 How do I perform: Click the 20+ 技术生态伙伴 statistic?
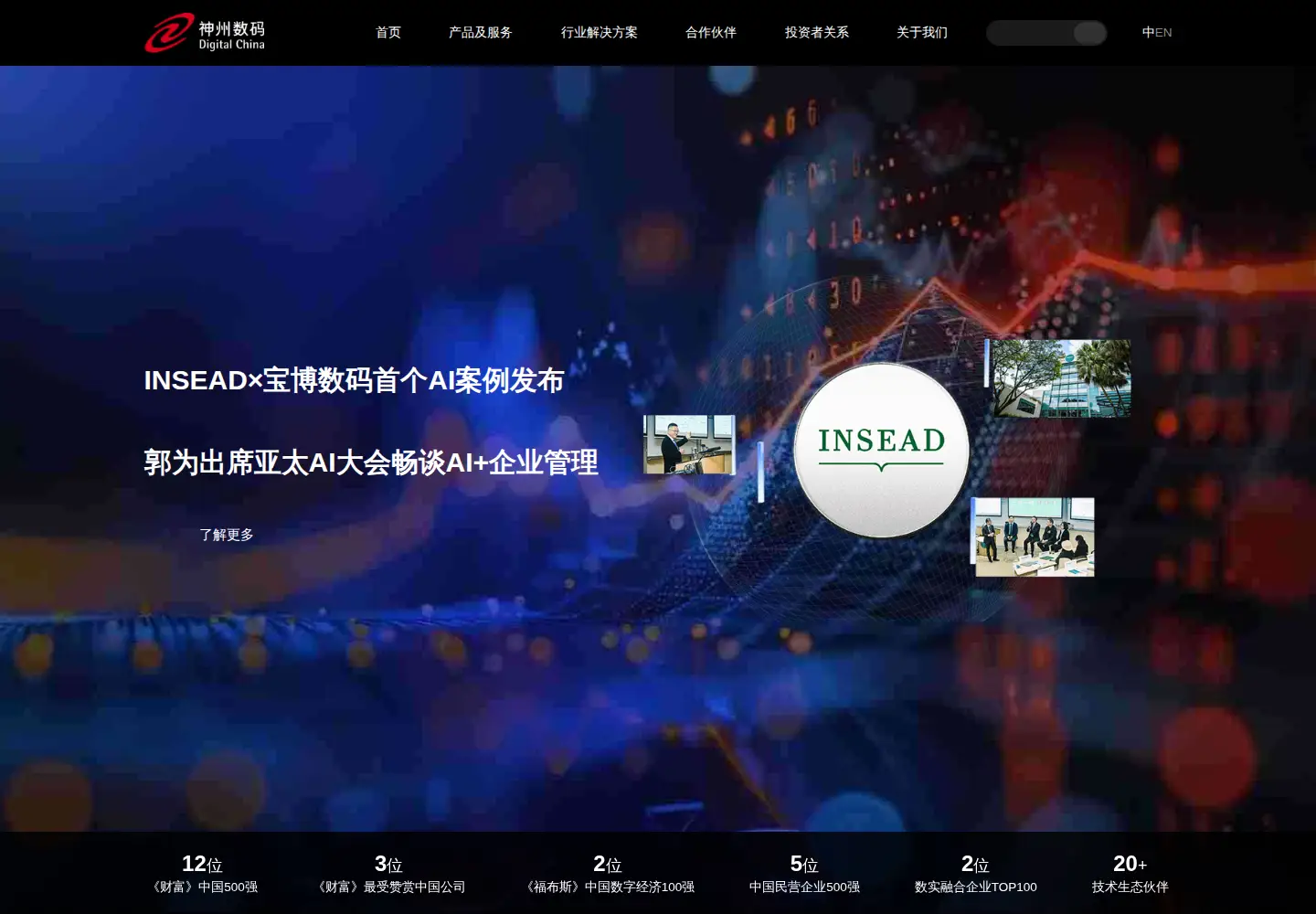click(1130, 874)
